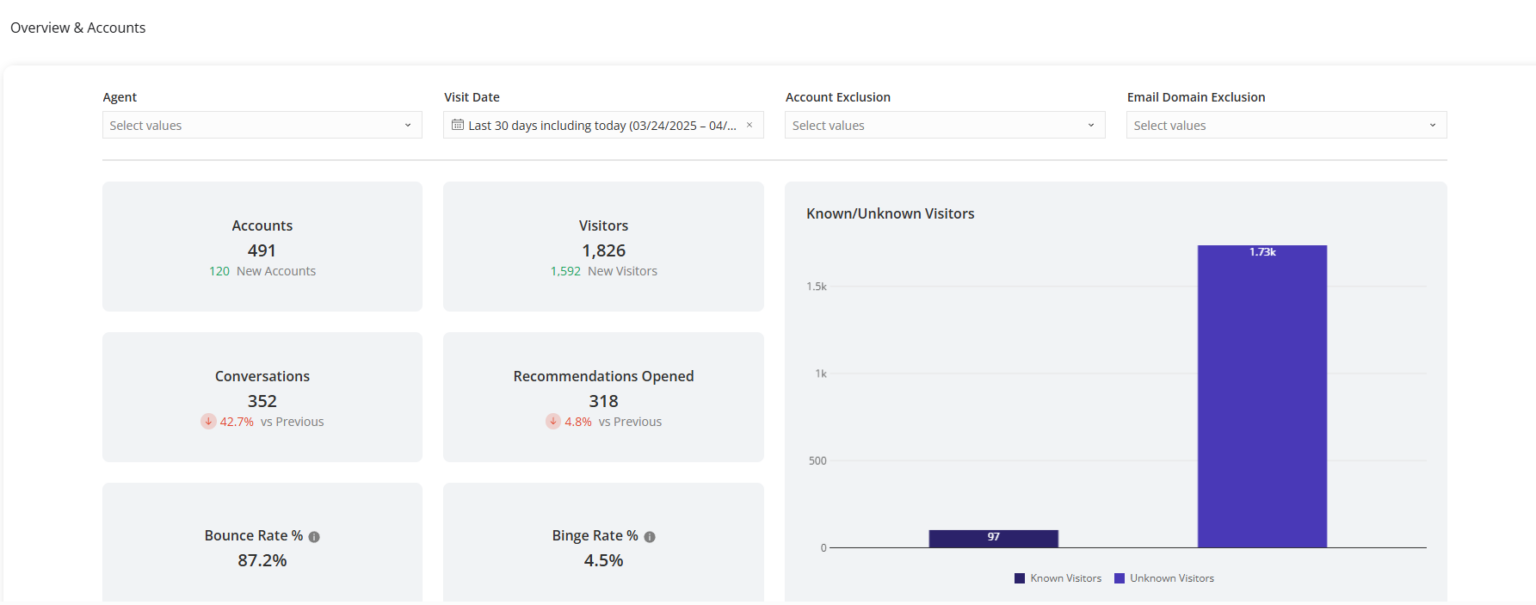Click the Overview & Accounts page title
Screen dimensions: 1536x605
pyautogui.click(x=77, y=27)
